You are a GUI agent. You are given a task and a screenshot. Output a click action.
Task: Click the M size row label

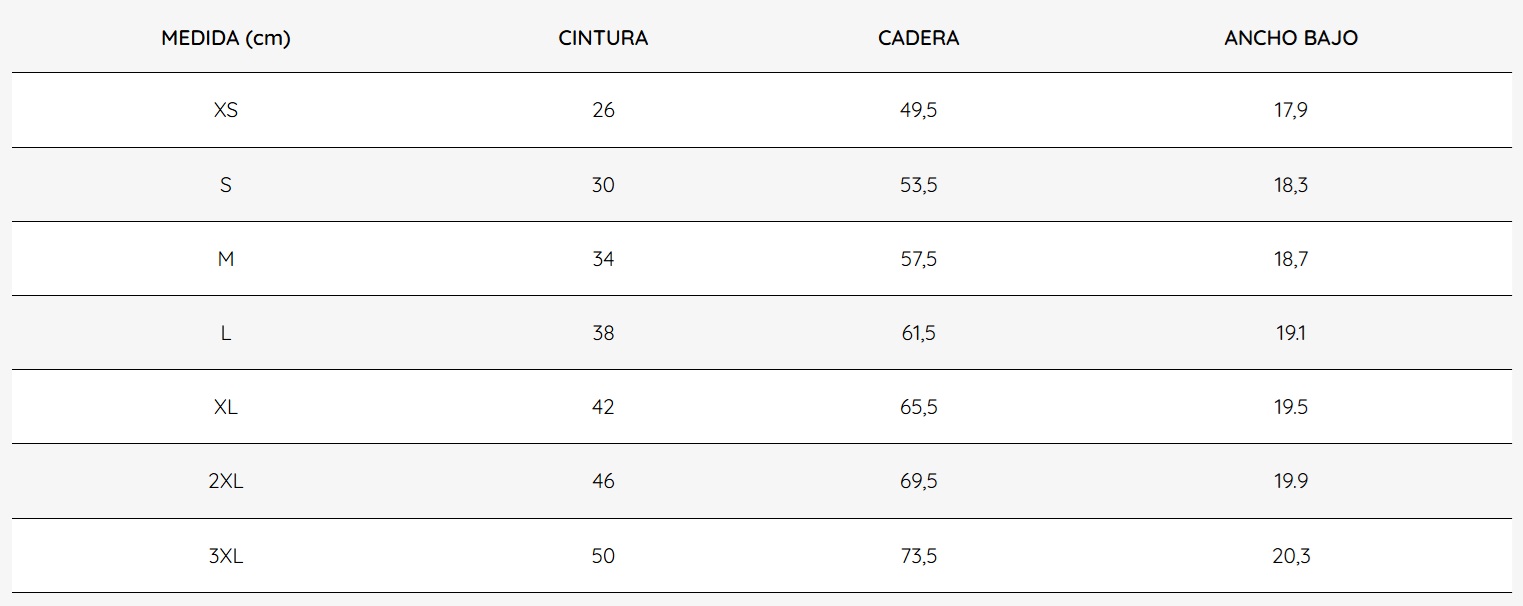226,259
